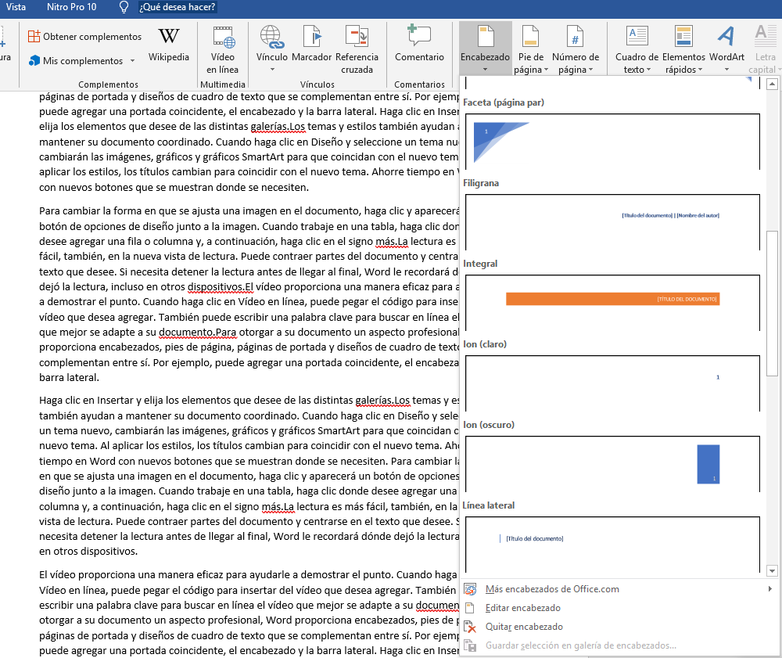782x658 pixels.
Task: Expand the Pie de página dropdown
Action: tap(530, 49)
